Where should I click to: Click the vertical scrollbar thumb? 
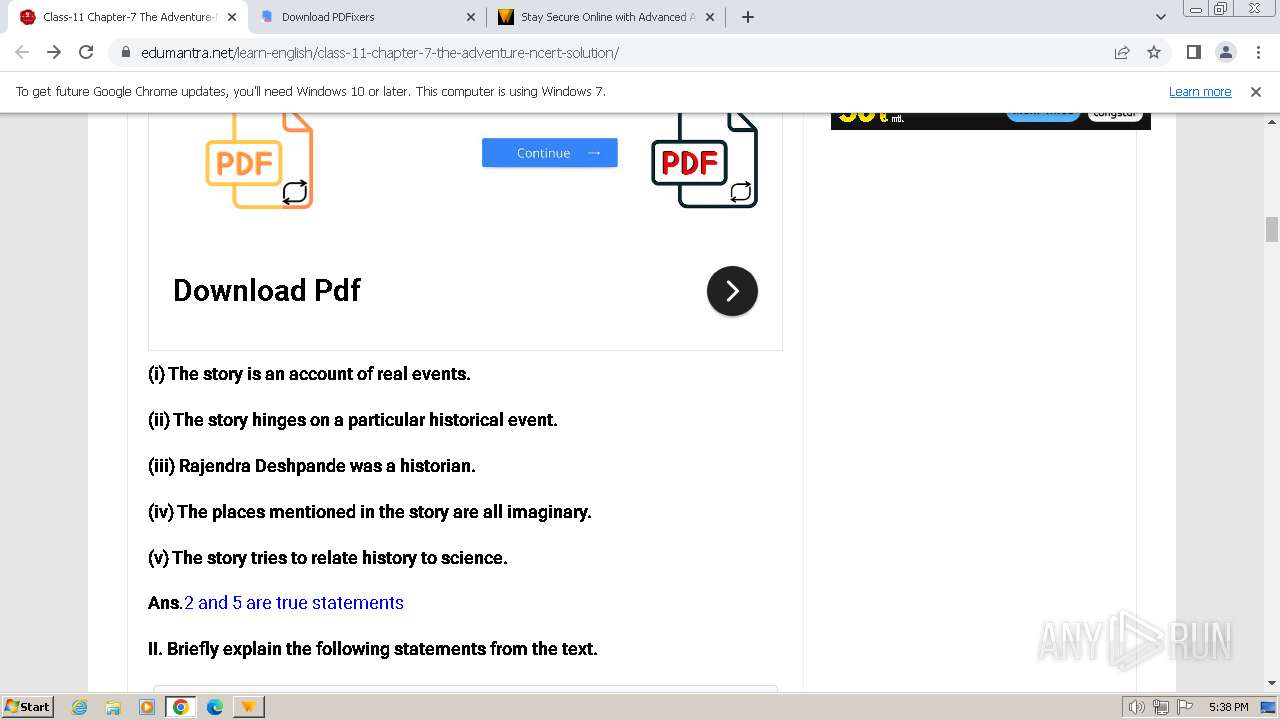click(x=1272, y=229)
